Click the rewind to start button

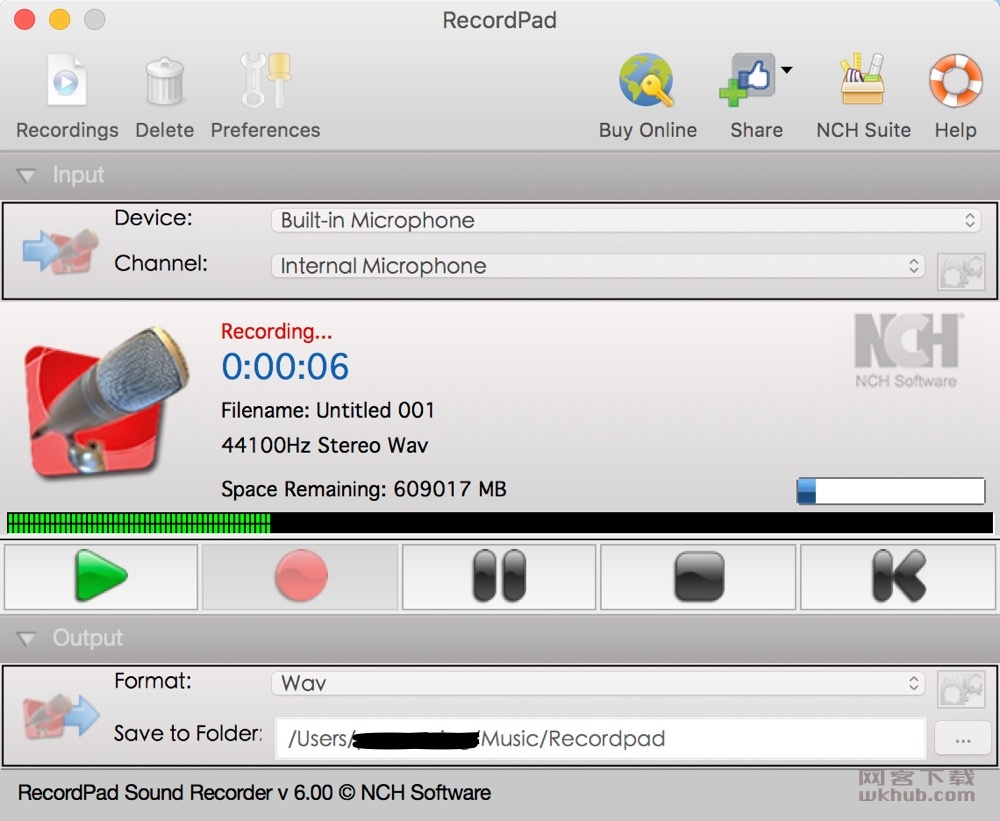[x=898, y=576]
